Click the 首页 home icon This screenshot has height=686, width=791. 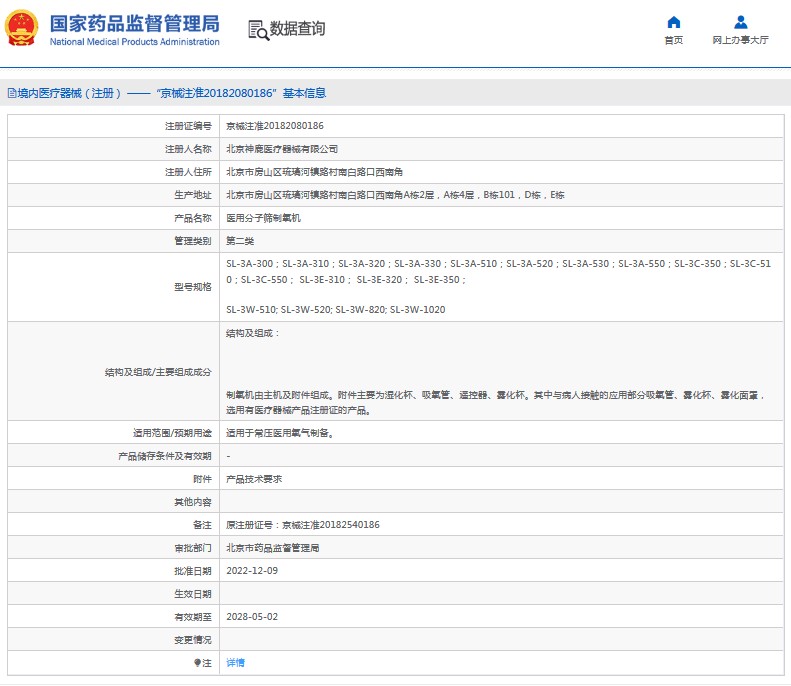(674, 23)
